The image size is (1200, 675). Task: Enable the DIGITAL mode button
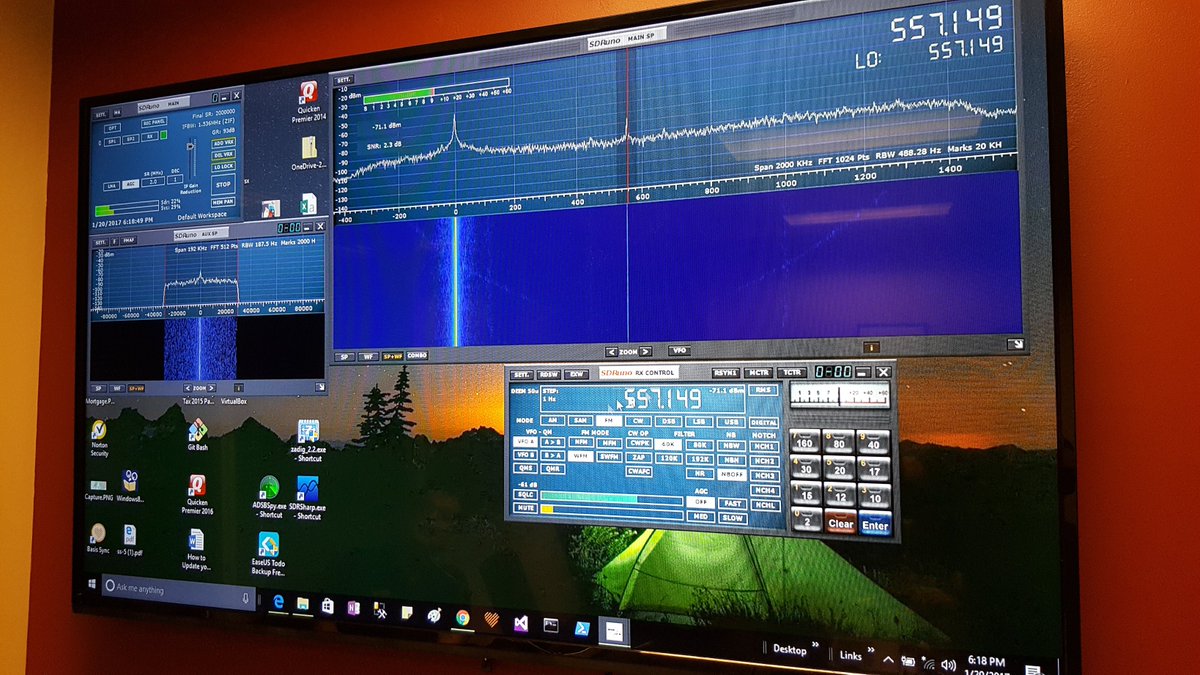tap(763, 422)
